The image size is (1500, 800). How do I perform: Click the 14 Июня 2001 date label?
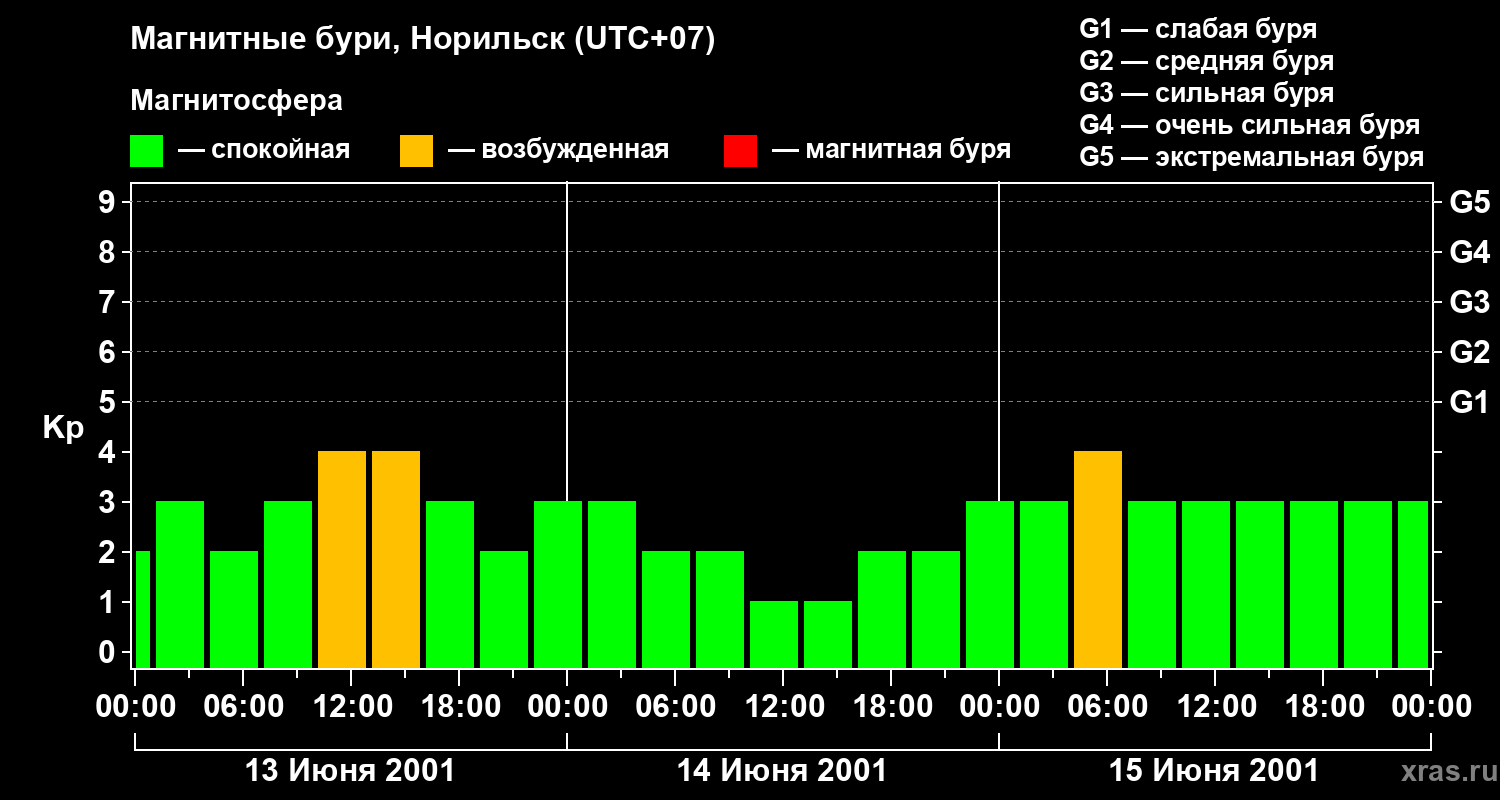coord(782,771)
